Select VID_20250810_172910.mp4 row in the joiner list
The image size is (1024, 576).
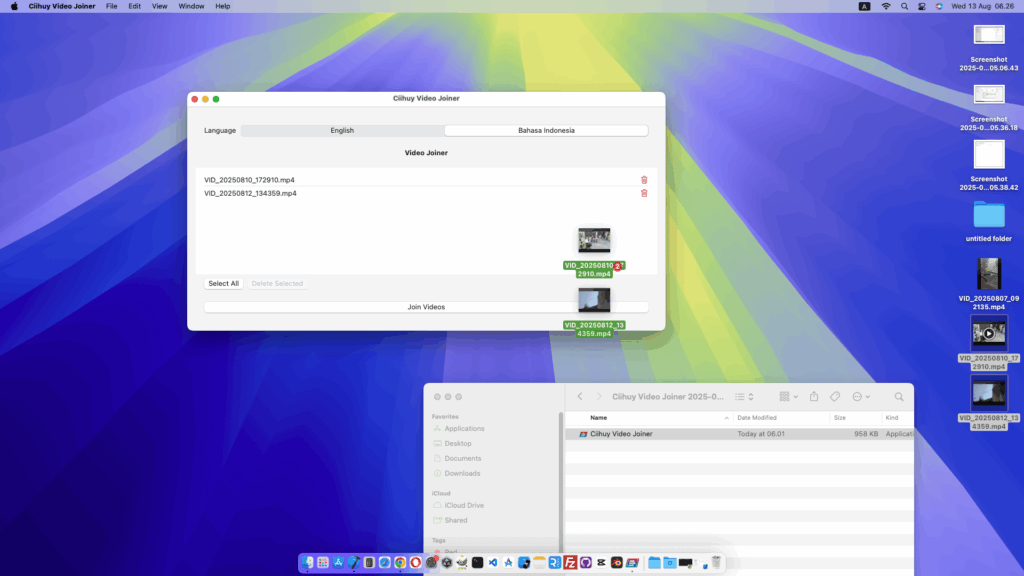point(426,180)
